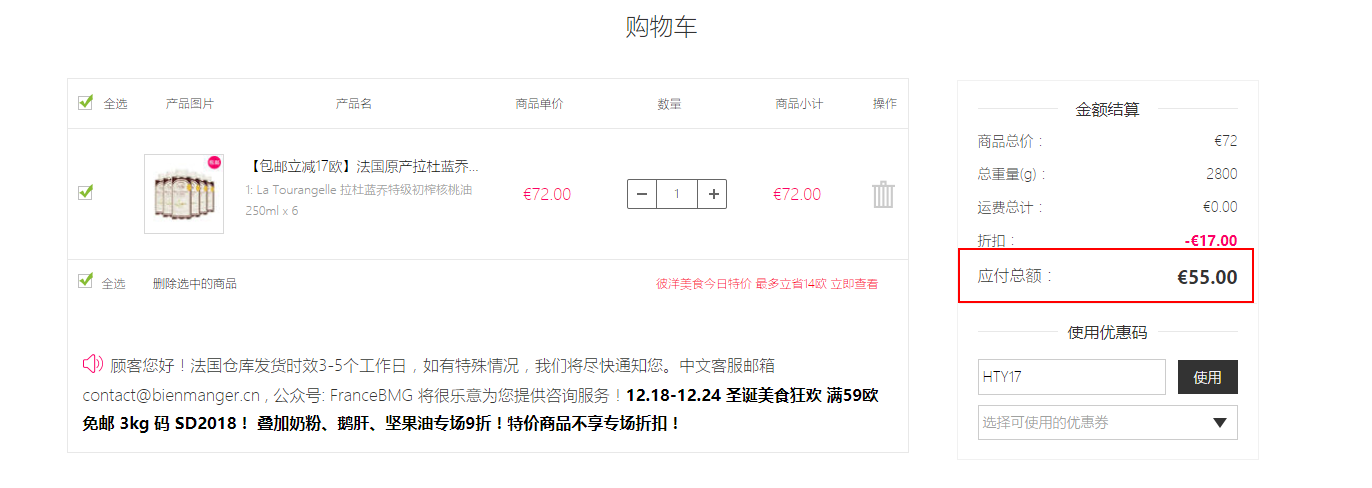Click 删除选中的商品 to remove selected items
The image size is (1372, 488).
pyautogui.click(x=195, y=283)
